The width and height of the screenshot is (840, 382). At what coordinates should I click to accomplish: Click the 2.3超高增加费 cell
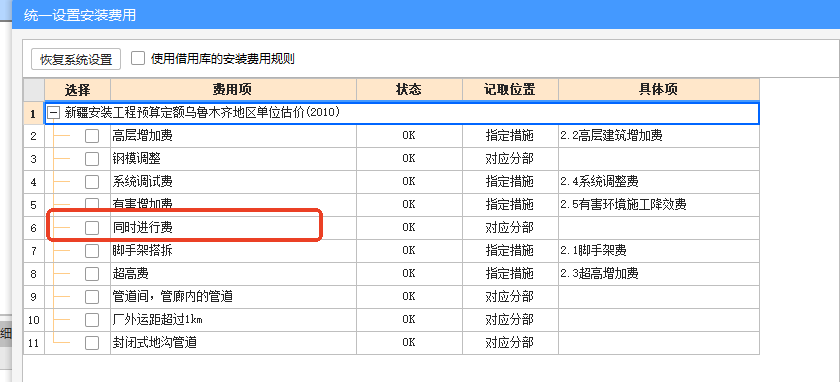[659, 274]
